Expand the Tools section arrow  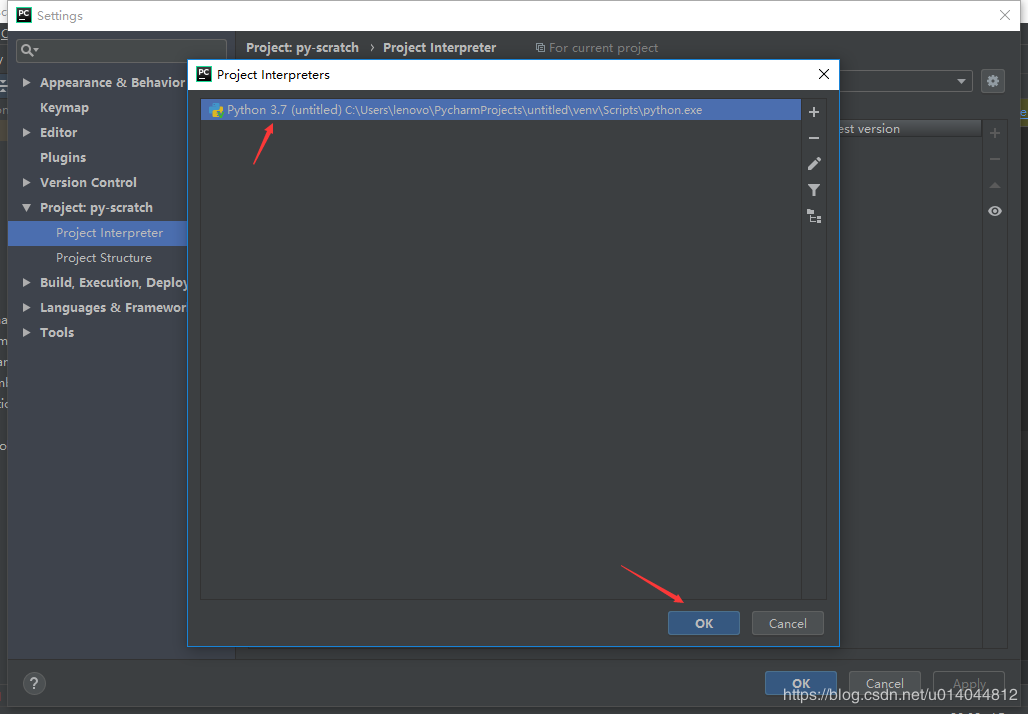[26, 332]
